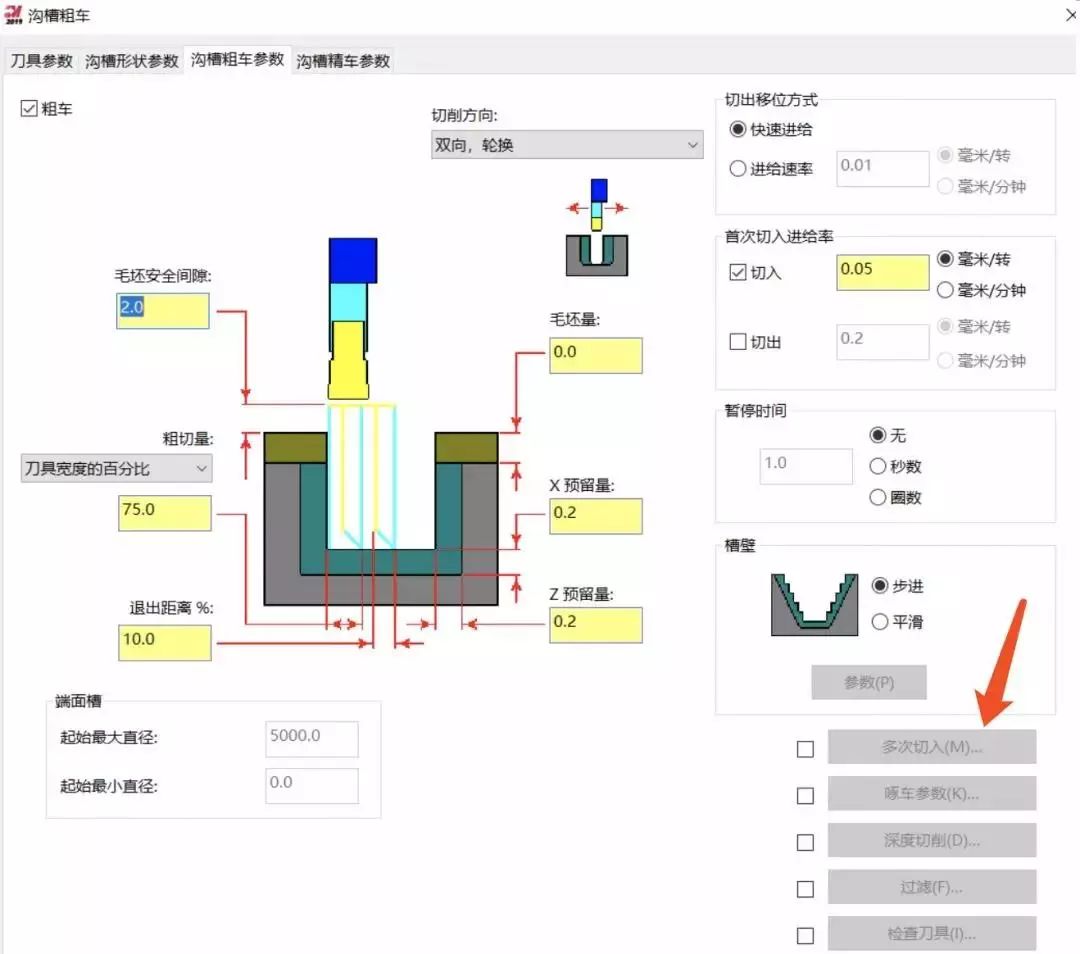Enable the 切出 checkbox

click(x=738, y=342)
